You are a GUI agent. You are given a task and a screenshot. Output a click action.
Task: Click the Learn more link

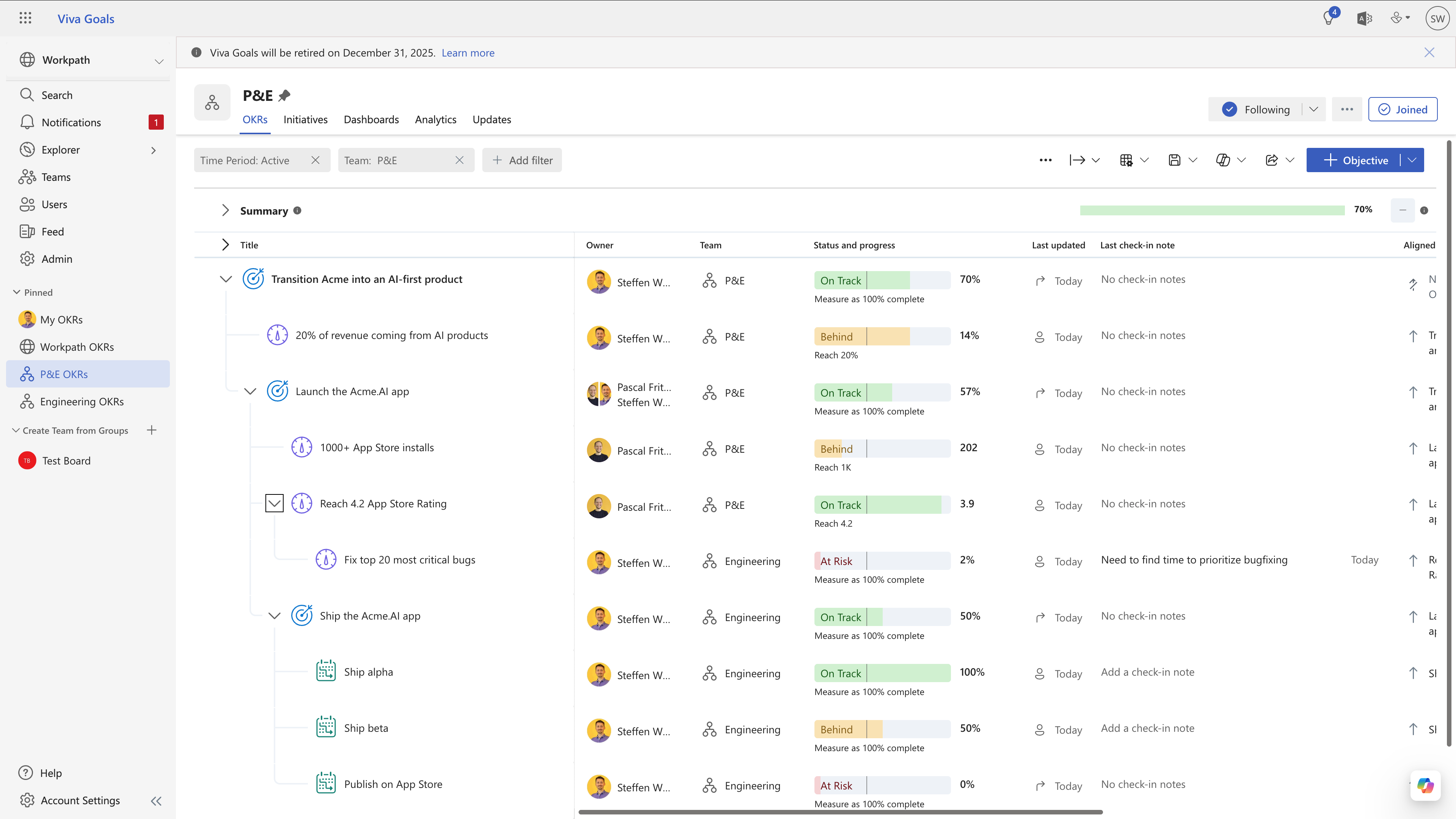468,53
